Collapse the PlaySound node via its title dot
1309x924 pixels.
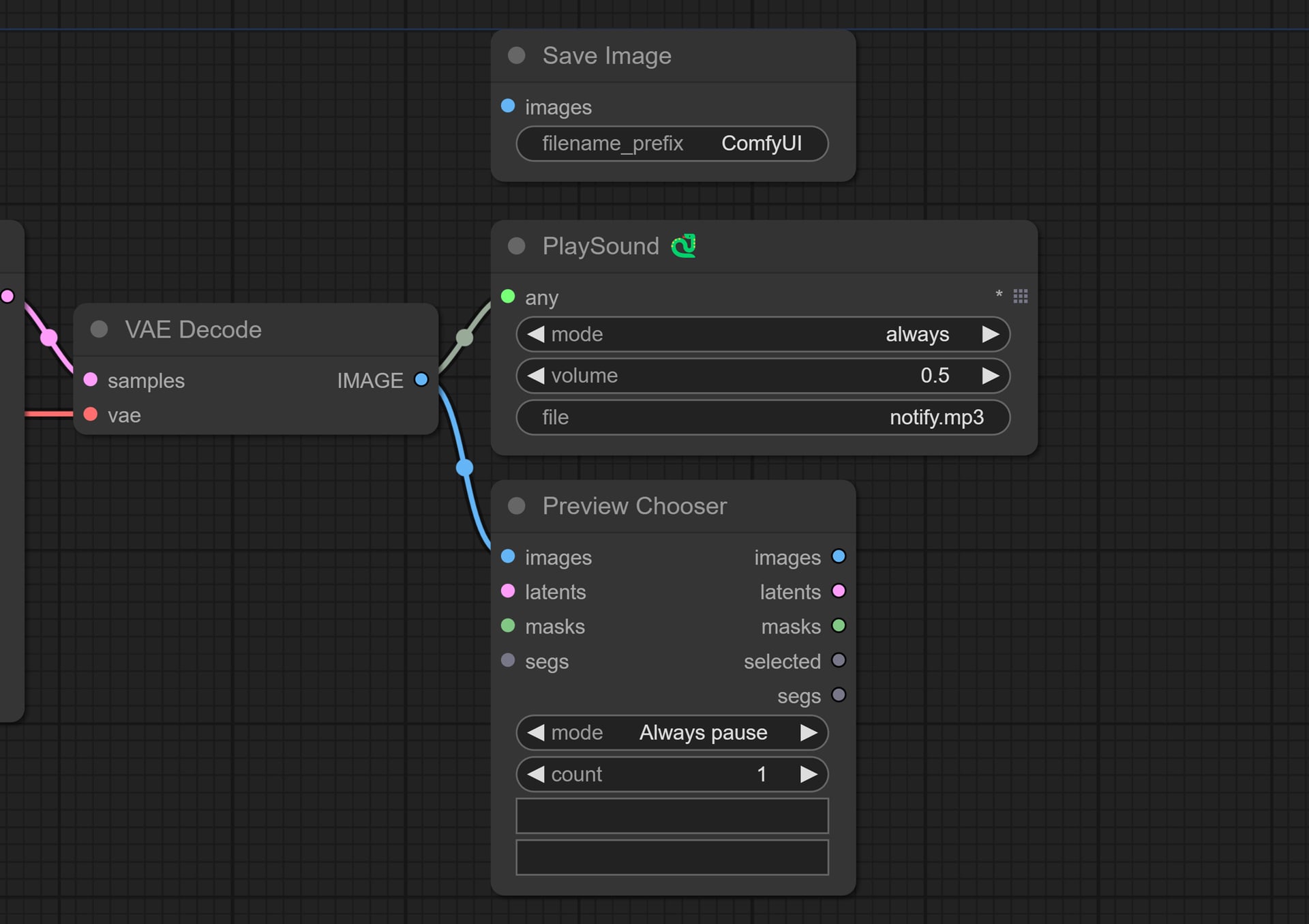coord(517,245)
